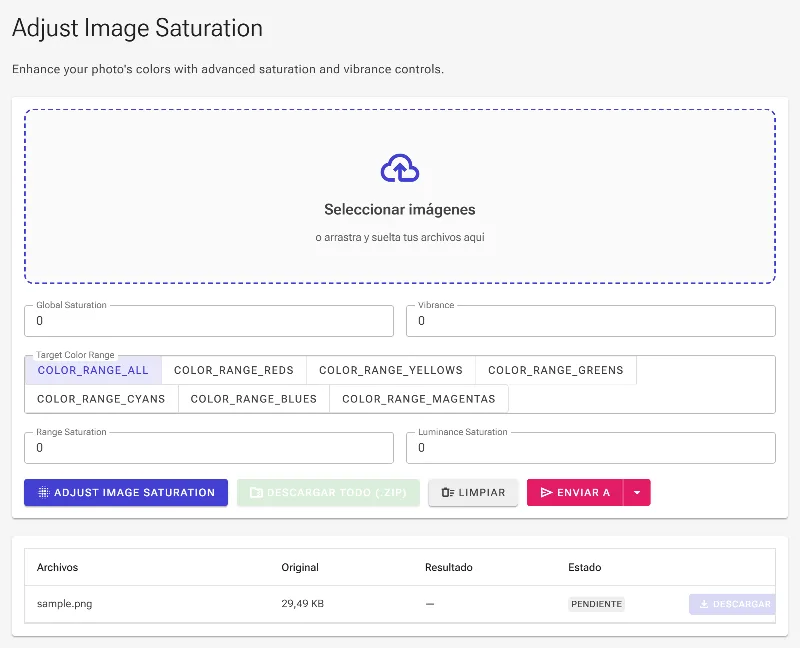Click the Estado column header

pyautogui.click(x=585, y=567)
